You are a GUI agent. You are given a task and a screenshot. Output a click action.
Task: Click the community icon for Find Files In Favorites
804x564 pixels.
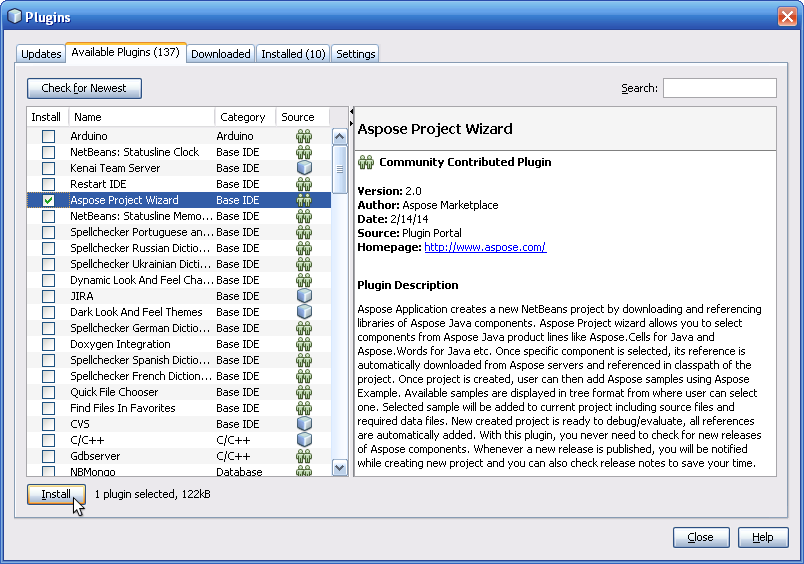[x=304, y=408]
